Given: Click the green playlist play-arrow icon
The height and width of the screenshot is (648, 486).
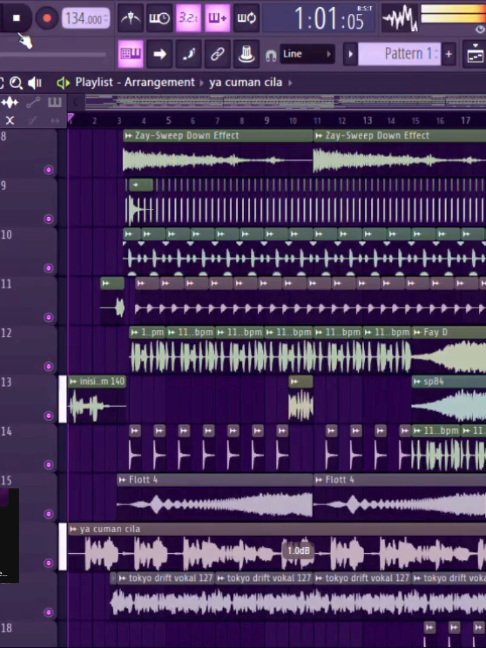Looking at the screenshot, I should [x=63, y=83].
